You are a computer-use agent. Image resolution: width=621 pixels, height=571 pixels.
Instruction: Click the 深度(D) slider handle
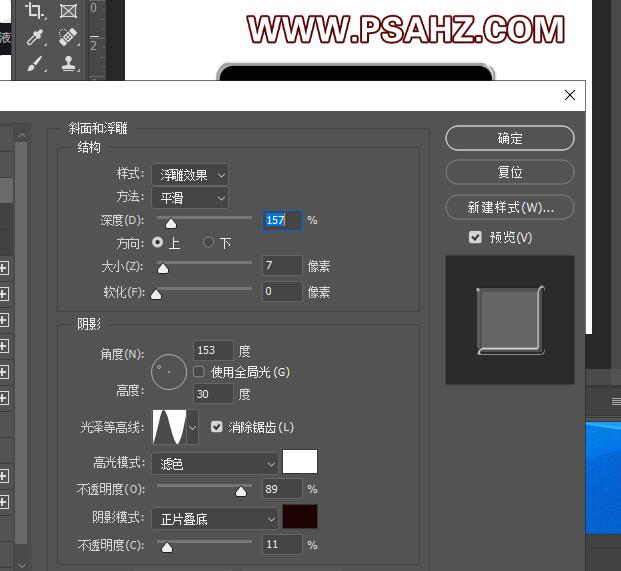coord(171,224)
